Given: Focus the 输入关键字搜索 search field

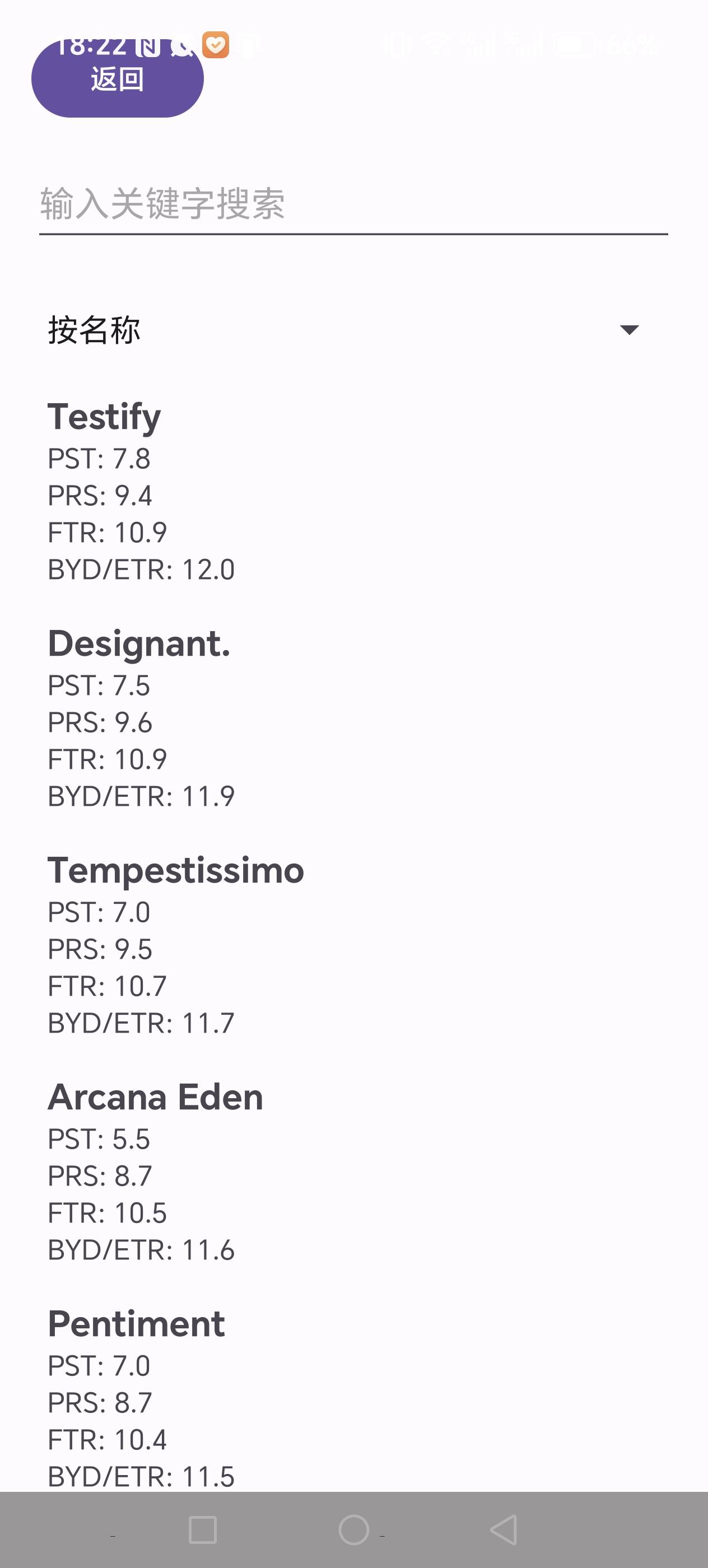Looking at the screenshot, I should 353,203.
